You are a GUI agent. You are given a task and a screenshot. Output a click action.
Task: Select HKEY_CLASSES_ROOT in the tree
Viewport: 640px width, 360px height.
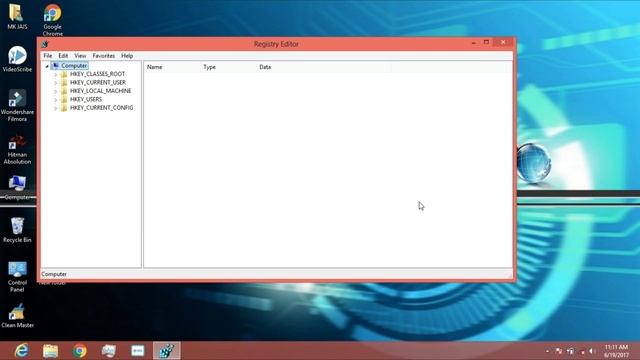[97, 74]
